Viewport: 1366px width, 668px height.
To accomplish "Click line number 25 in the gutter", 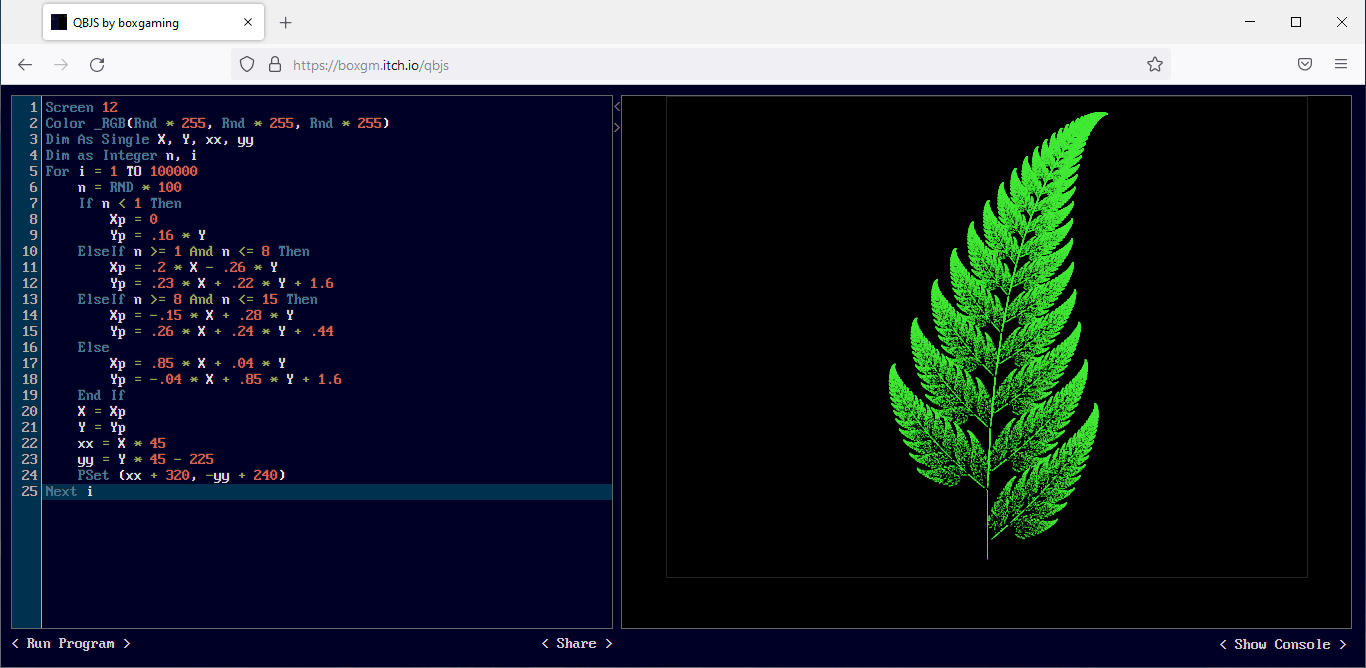I will [x=29, y=491].
